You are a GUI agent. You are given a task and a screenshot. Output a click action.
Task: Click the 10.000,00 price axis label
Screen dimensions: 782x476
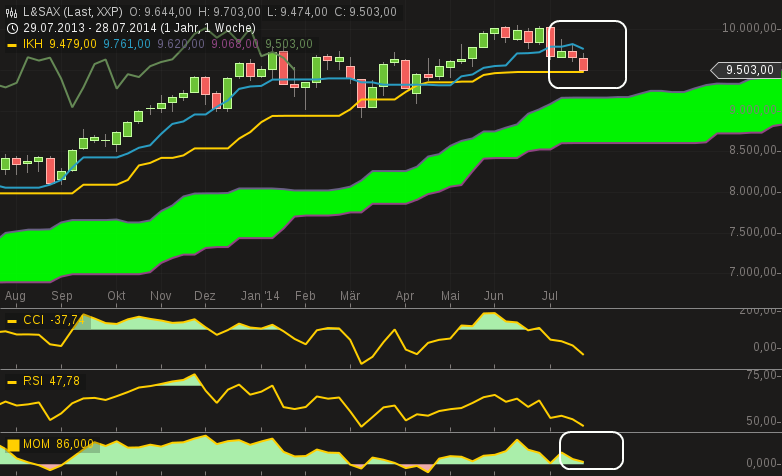click(x=752, y=28)
